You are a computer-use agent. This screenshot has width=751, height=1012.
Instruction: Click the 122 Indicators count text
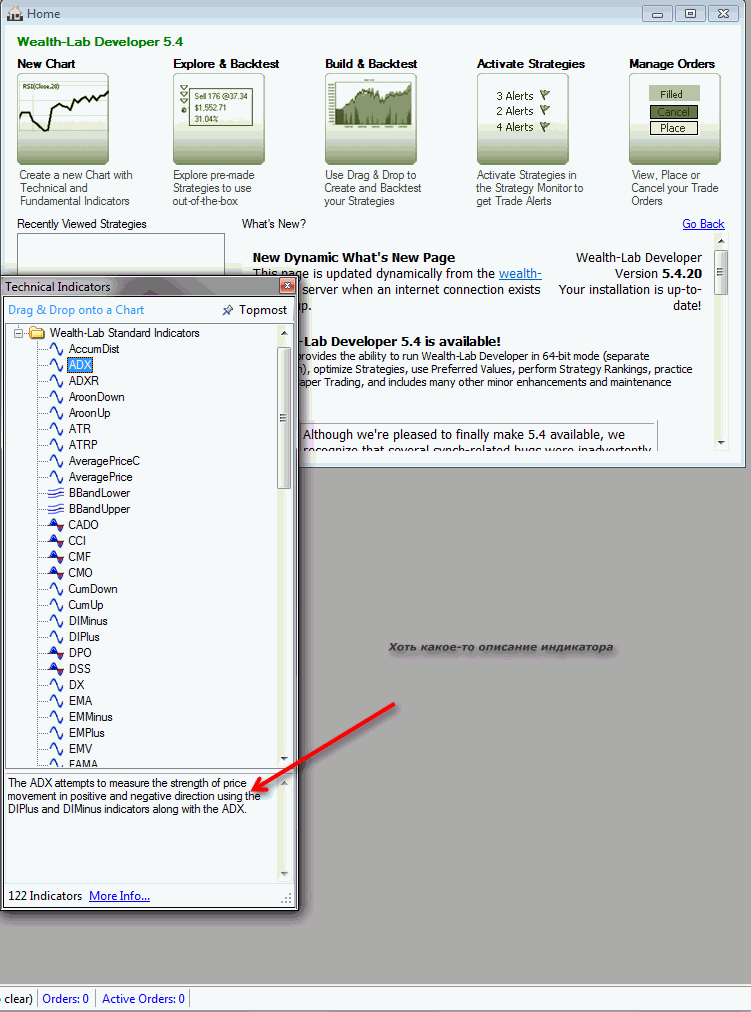coord(45,896)
